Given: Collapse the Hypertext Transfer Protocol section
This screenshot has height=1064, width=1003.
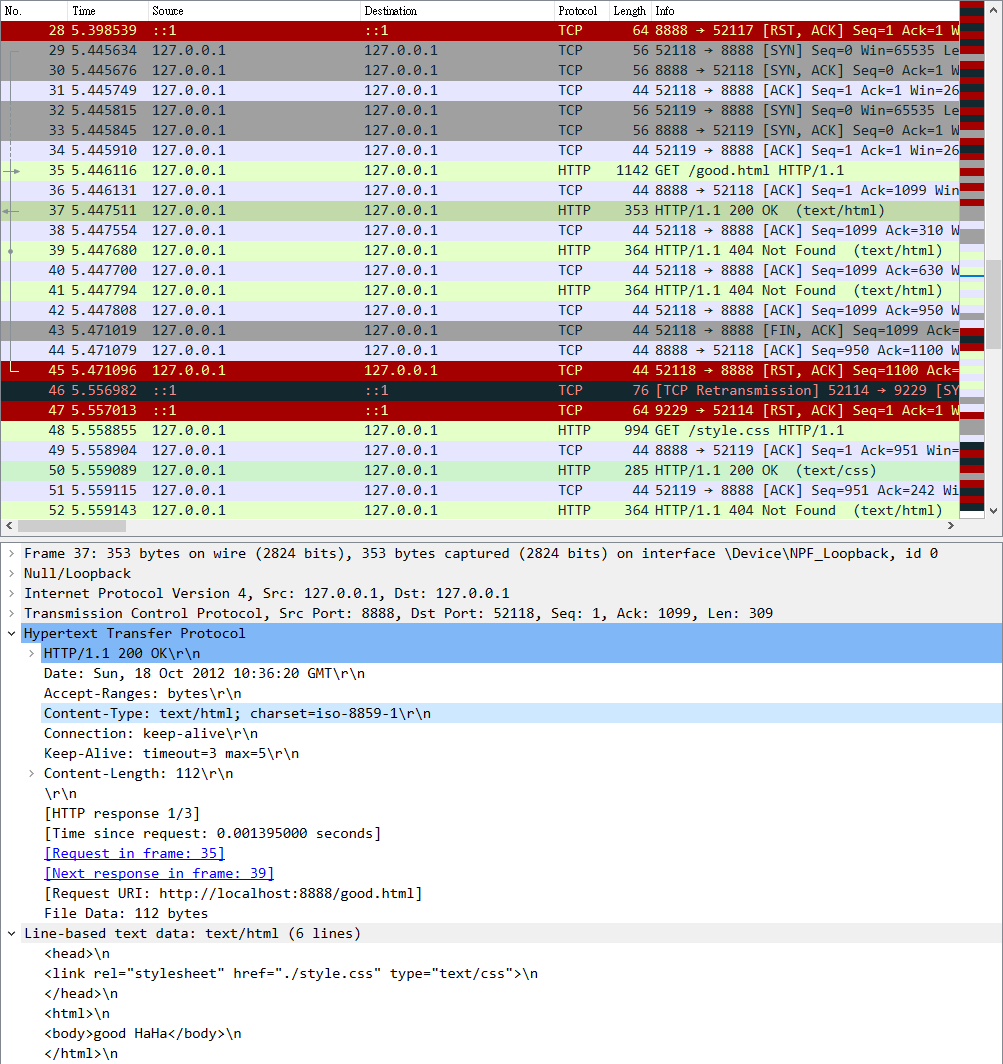Looking at the screenshot, I should point(12,634).
